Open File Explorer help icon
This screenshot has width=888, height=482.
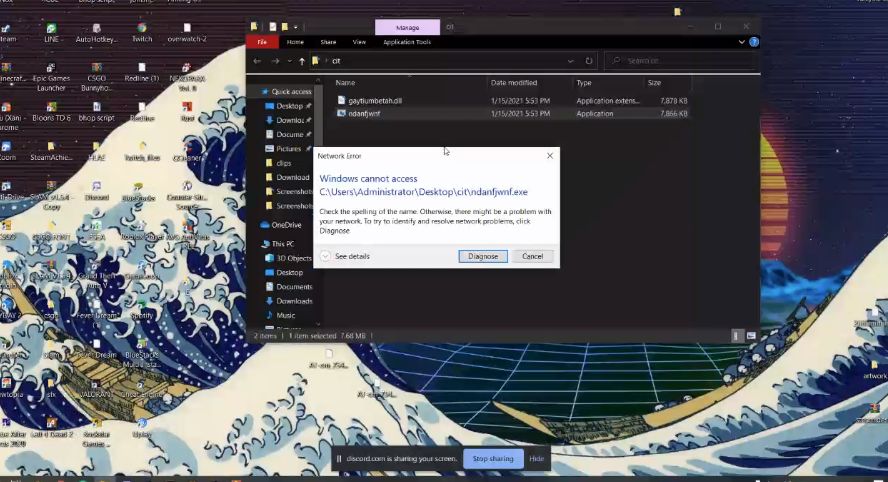754,42
